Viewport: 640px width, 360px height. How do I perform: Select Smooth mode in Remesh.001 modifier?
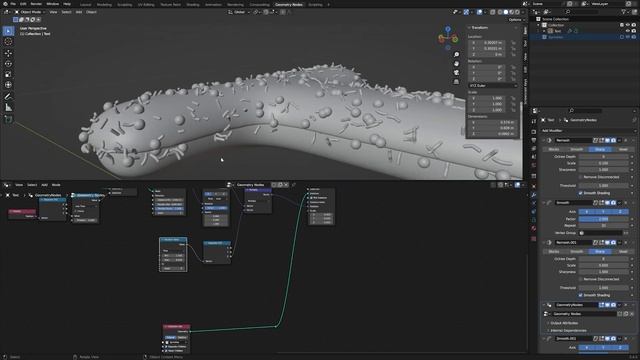click(x=576, y=251)
